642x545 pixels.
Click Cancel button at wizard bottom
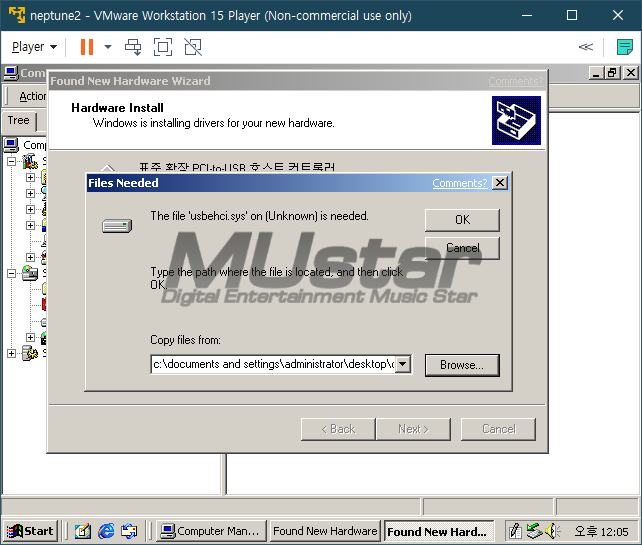(498, 429)
